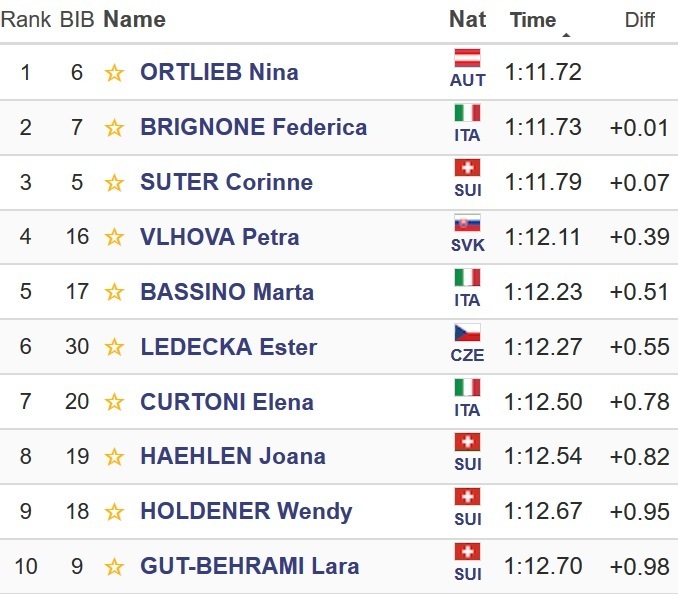Viewport: 678px width, 594px height.
Task: Click Austria flag icon in first row
Action: [x=467, y=58]
